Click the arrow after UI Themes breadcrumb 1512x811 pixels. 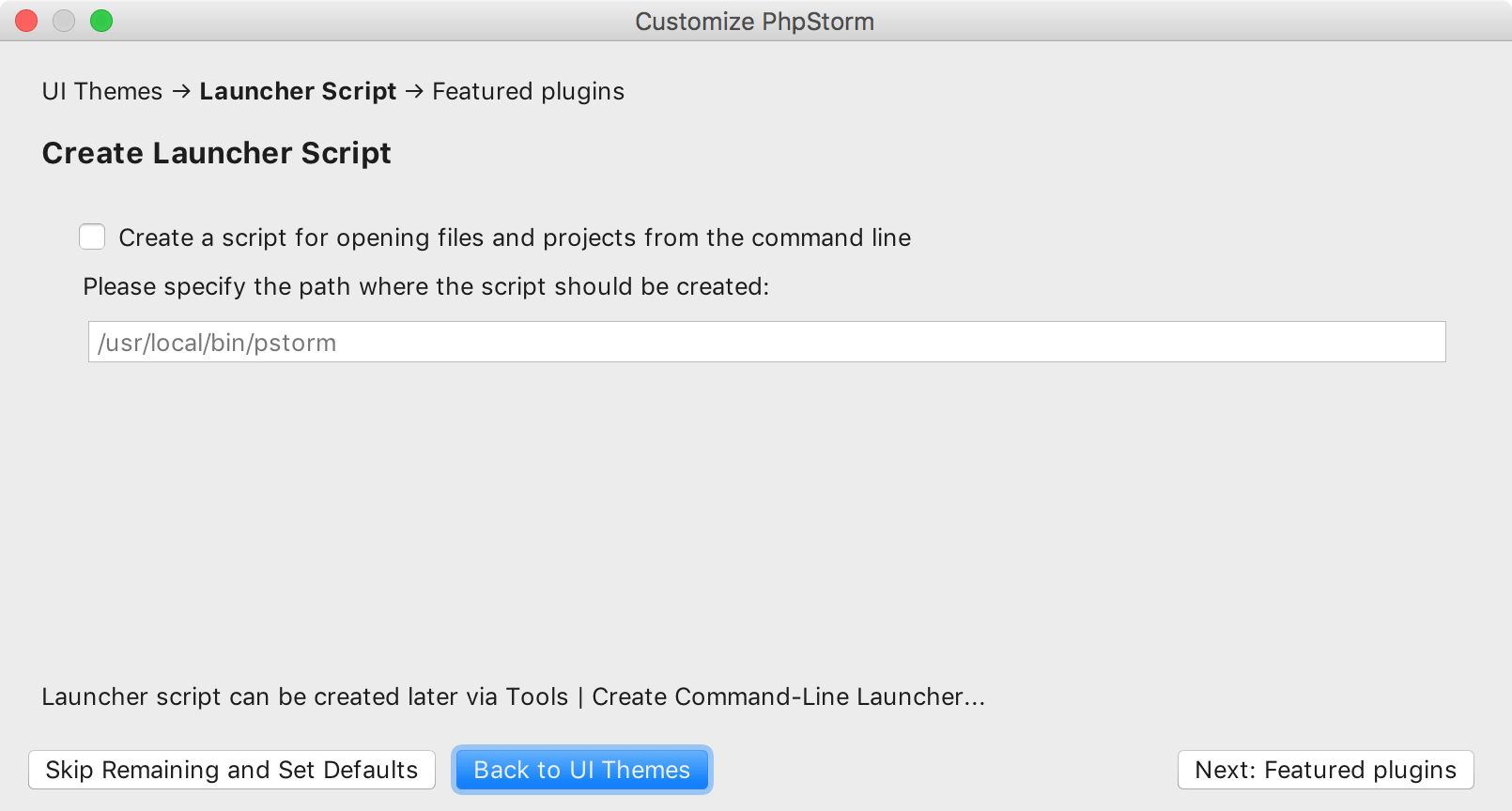click(x=181, y=91)
